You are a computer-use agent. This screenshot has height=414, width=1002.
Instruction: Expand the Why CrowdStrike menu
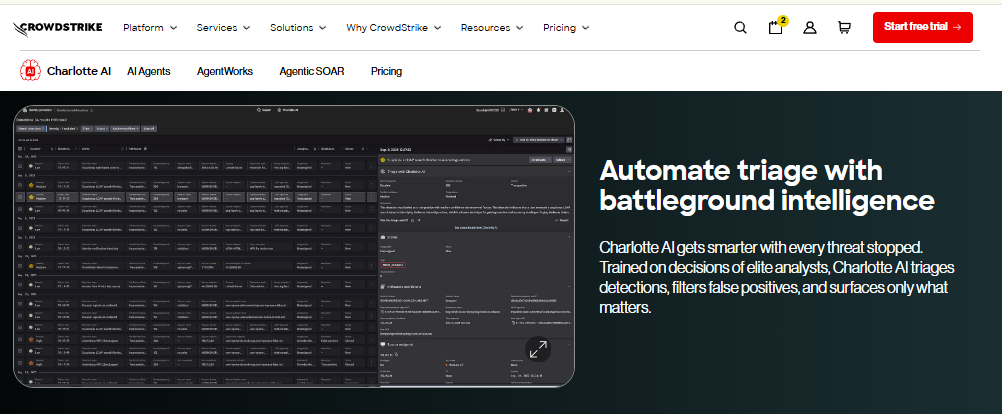coord(394,27)
